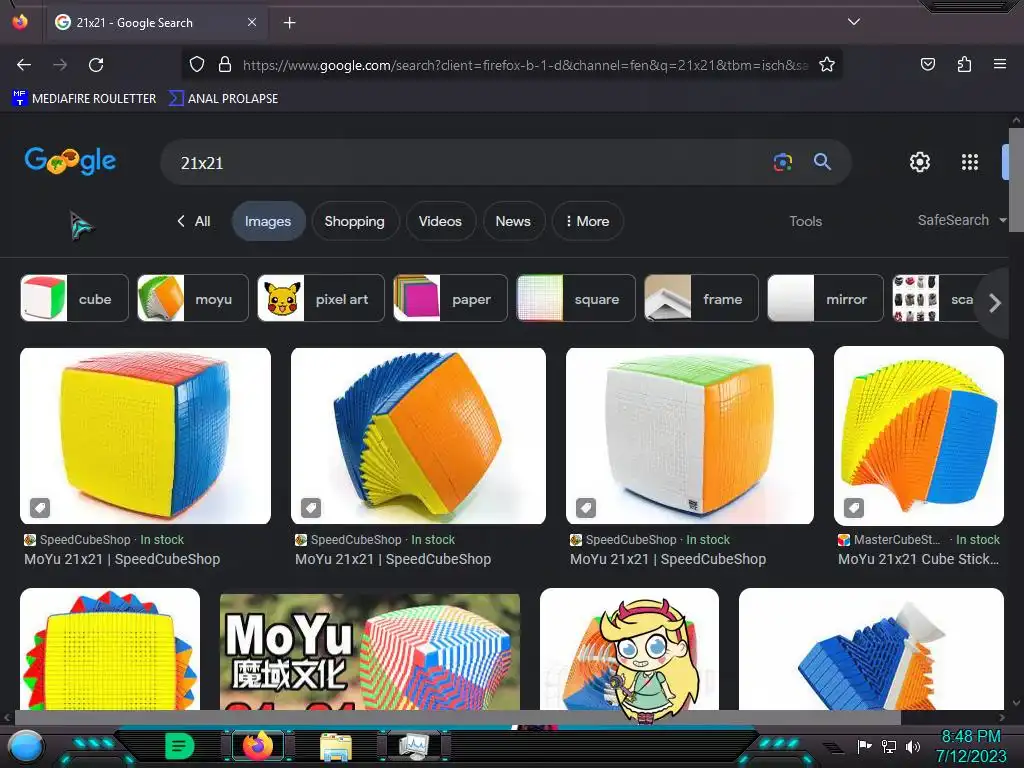Image resolution: width=1024 pixels, height=768 pixels.
Task: Click the magnifying glass search button
Action: 822,161
